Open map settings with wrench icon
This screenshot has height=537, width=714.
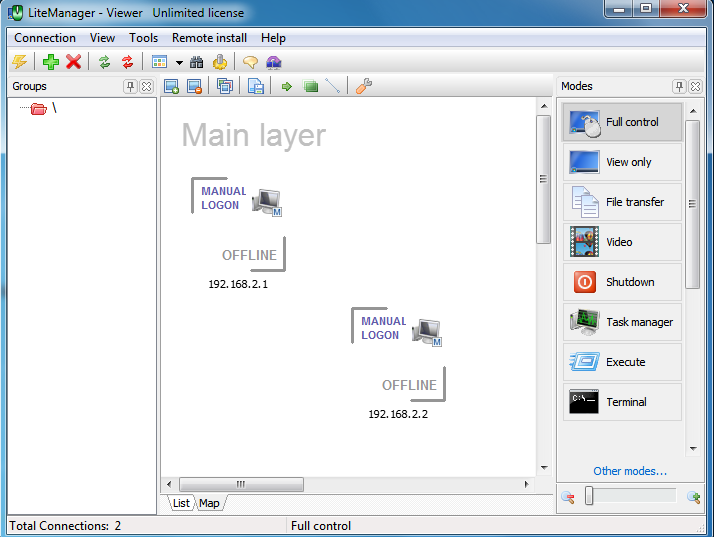point(364,86)
